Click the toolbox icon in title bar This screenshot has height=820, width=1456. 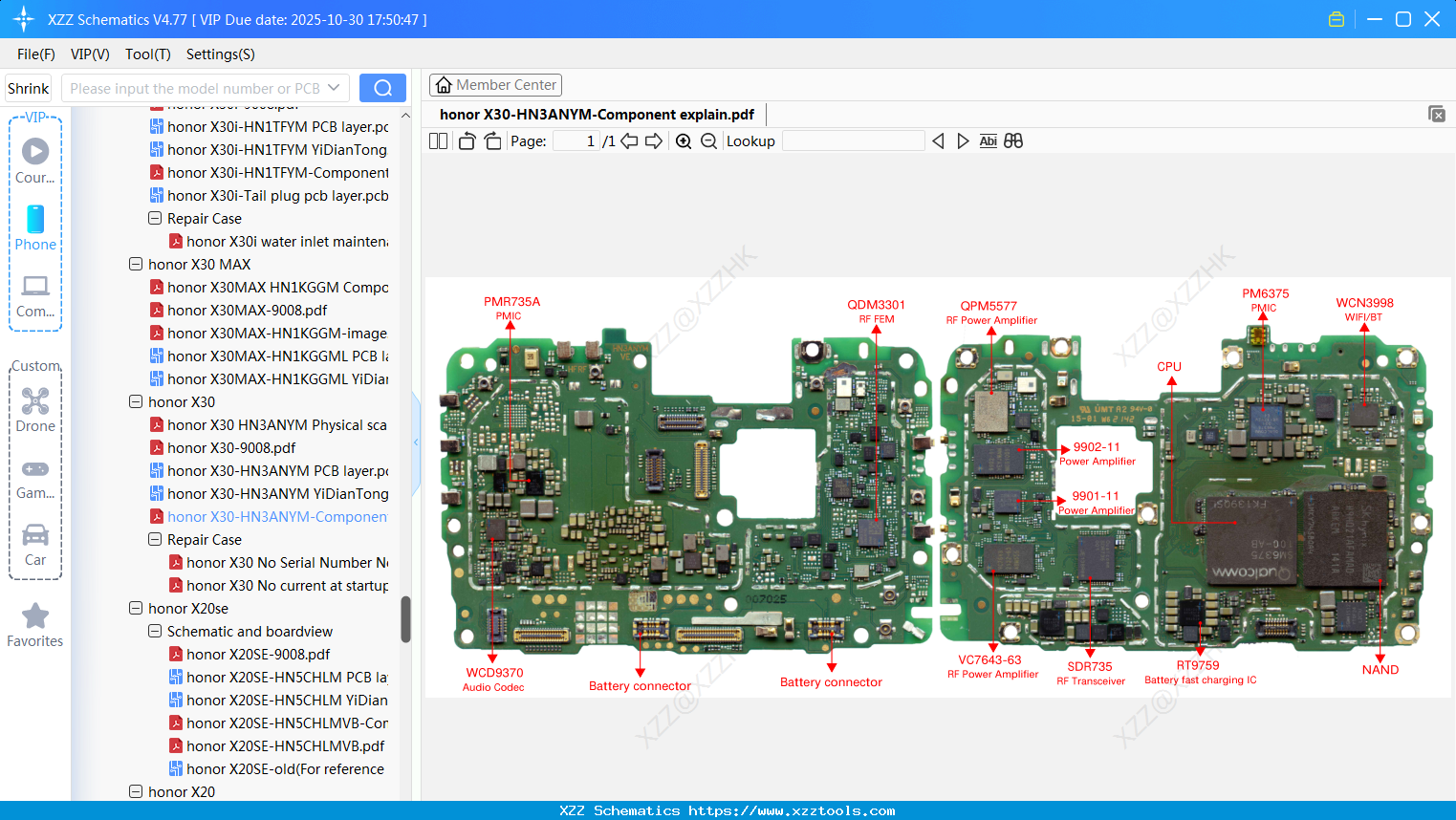click(x=1336, y=19)
